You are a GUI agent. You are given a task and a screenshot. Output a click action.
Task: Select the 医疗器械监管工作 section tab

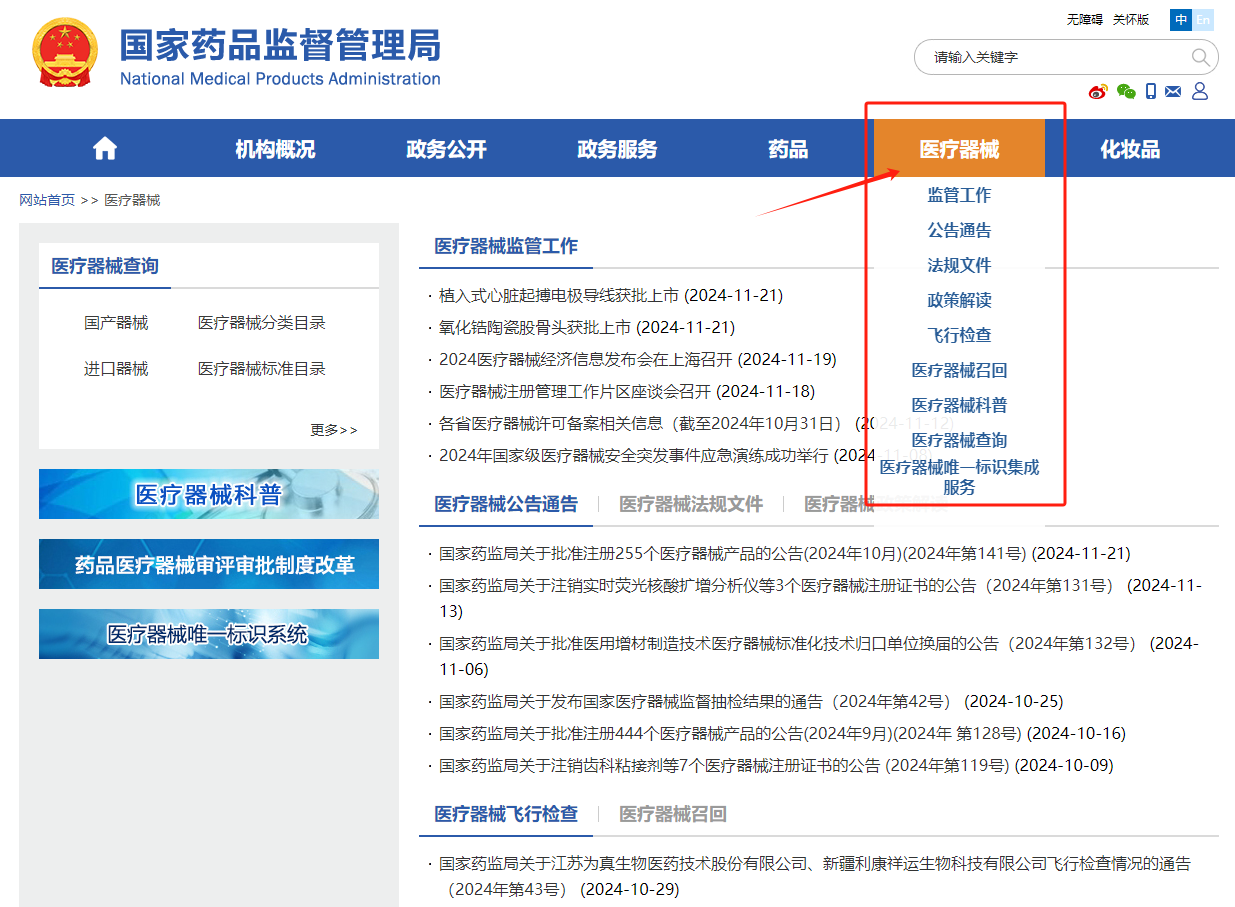point(506,246)
